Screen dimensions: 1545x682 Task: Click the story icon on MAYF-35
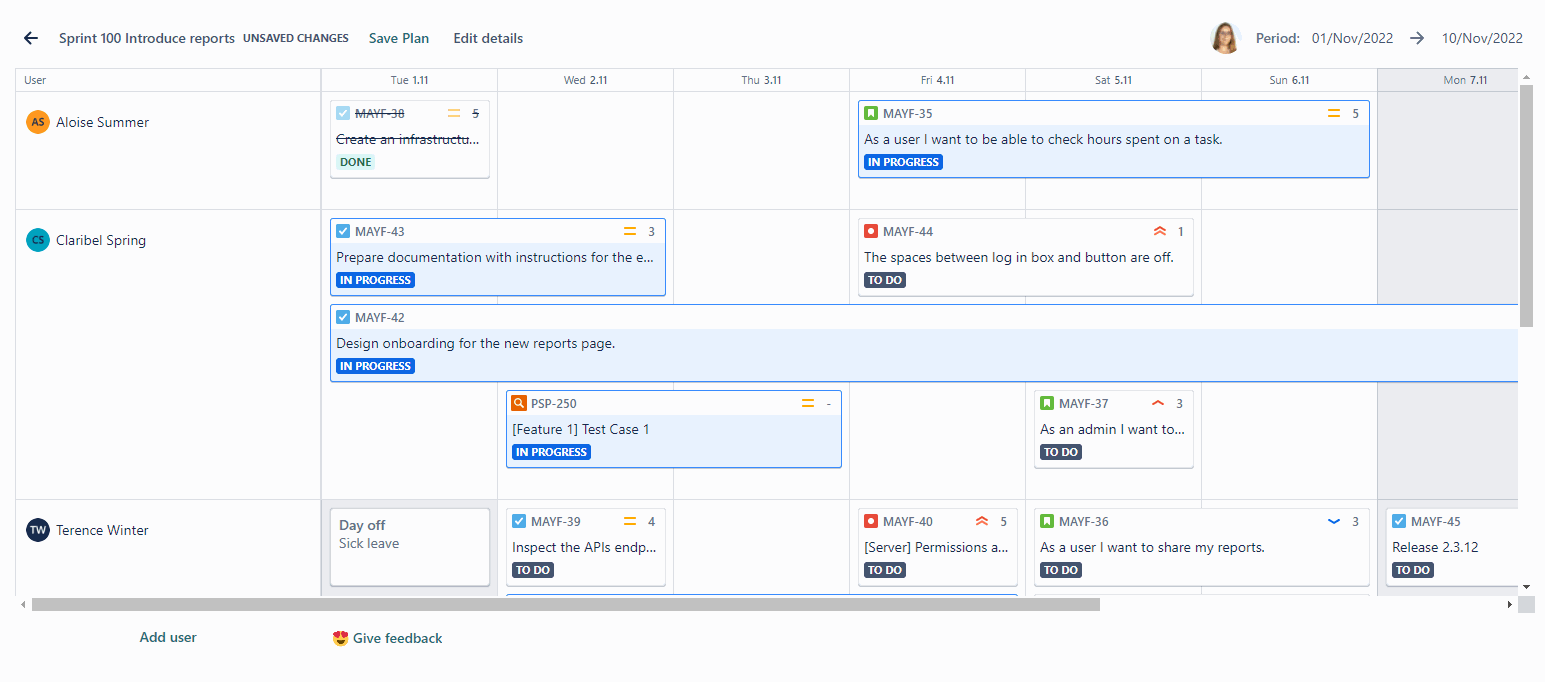pos(871,114)
